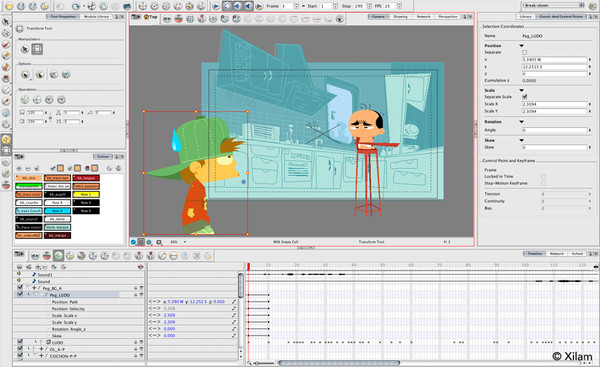Viewport: 600px width, 367px height.
Task: Mute the Sound1 layer speaker
Action: coord(19,274)
